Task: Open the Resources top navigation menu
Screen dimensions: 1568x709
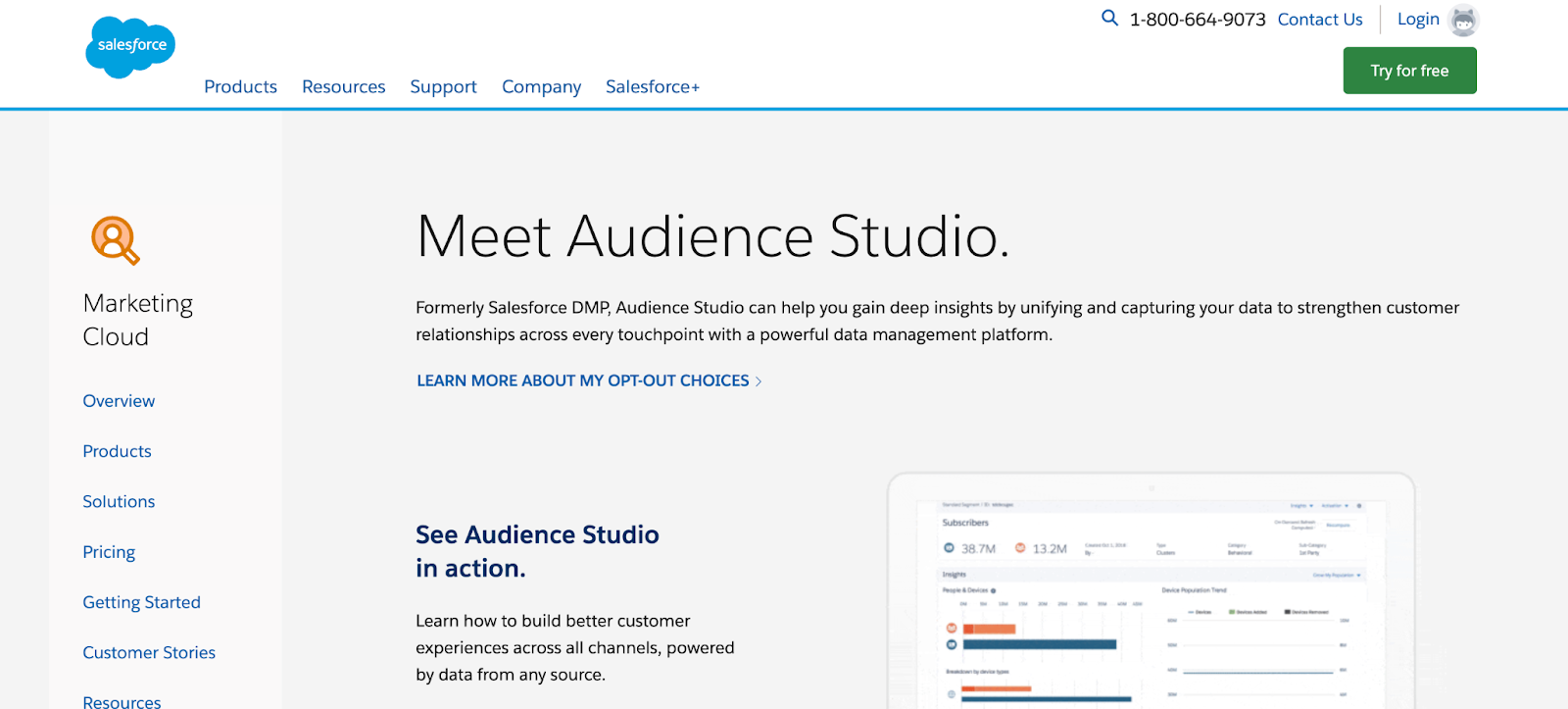Action: click(x=344, y=86)
